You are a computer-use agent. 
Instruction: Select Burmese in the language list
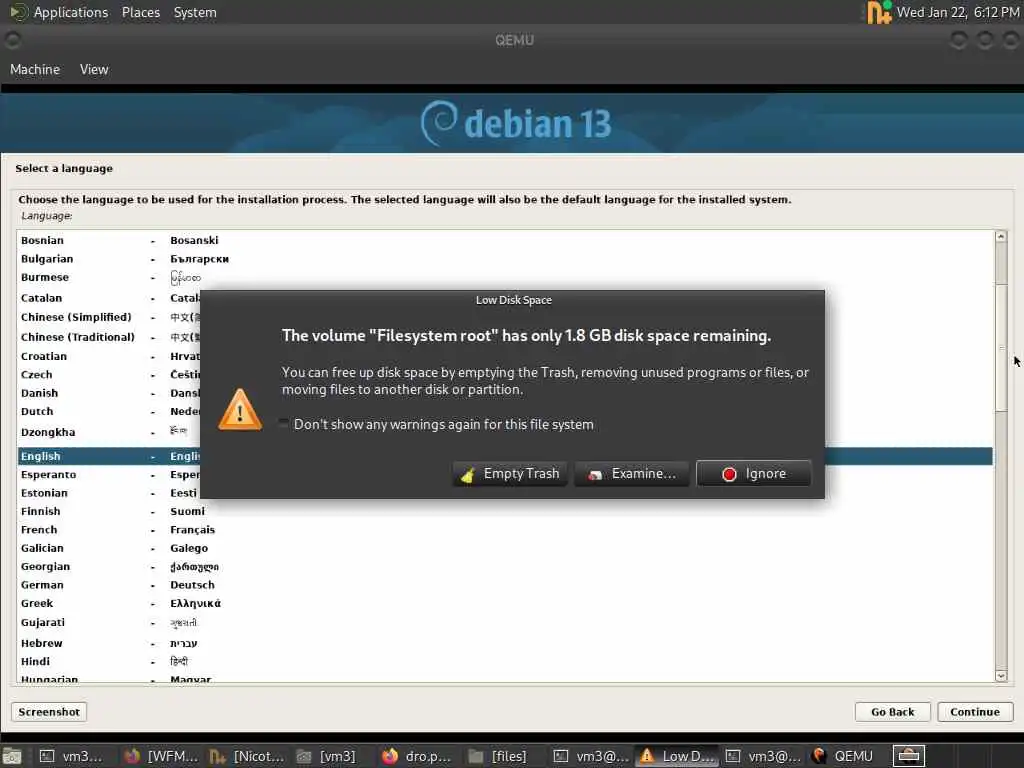tap(505, 278)
